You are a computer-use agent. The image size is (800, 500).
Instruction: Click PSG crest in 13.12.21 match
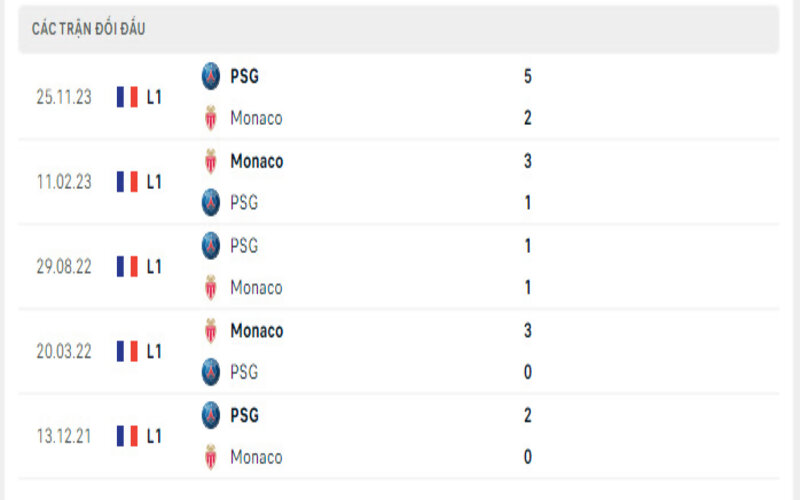[210, 415]
